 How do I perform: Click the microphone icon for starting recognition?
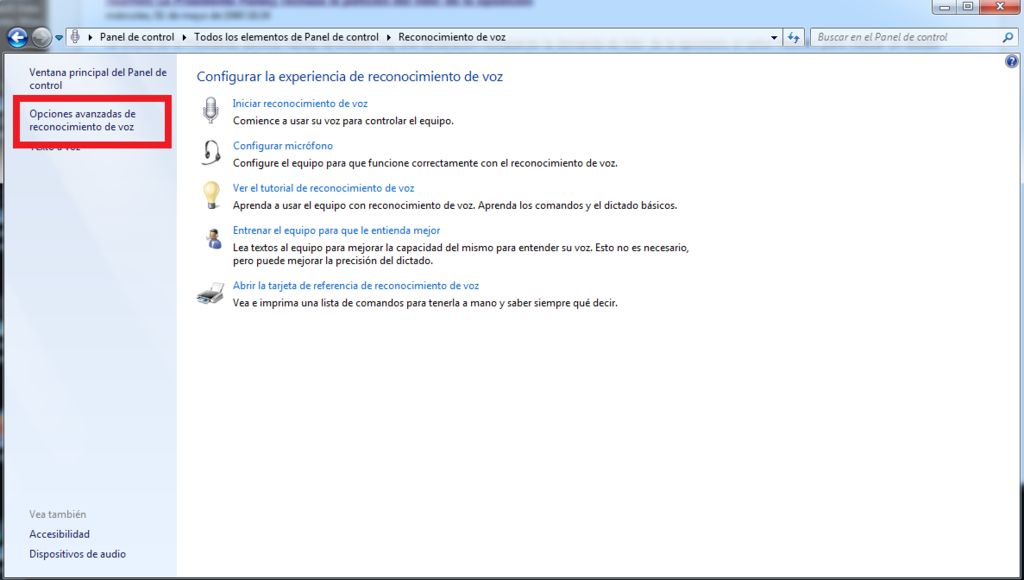pyautogui.click(x=210, y=110)
